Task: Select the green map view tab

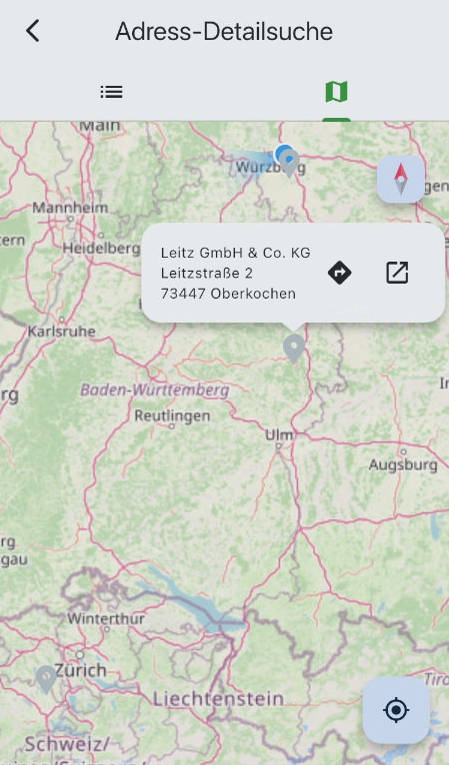Action: pyautogui.click(x=336, y=92)
